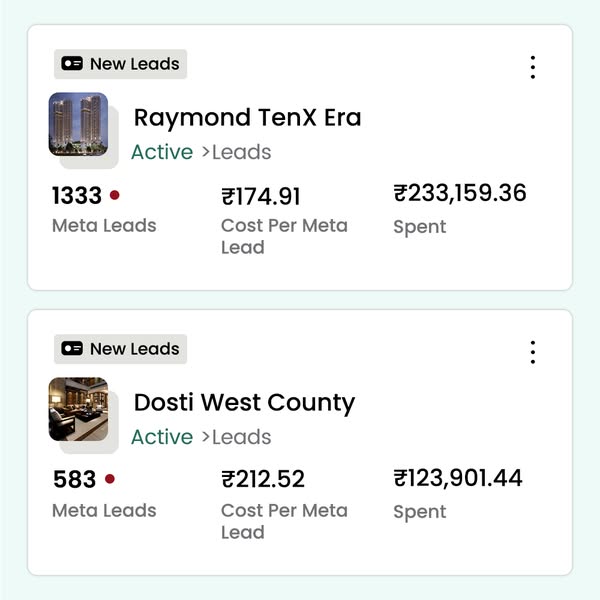Open Raymond TenX Era three-dot menu
Screen dimensions: 600x600
tap(533, 67)
